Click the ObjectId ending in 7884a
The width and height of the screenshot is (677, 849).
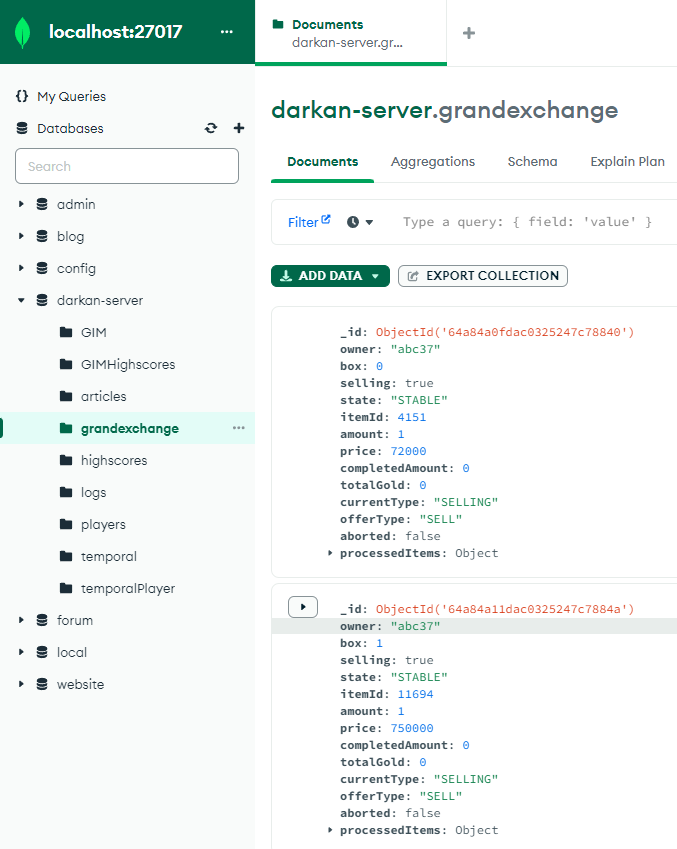coord(505,609)
